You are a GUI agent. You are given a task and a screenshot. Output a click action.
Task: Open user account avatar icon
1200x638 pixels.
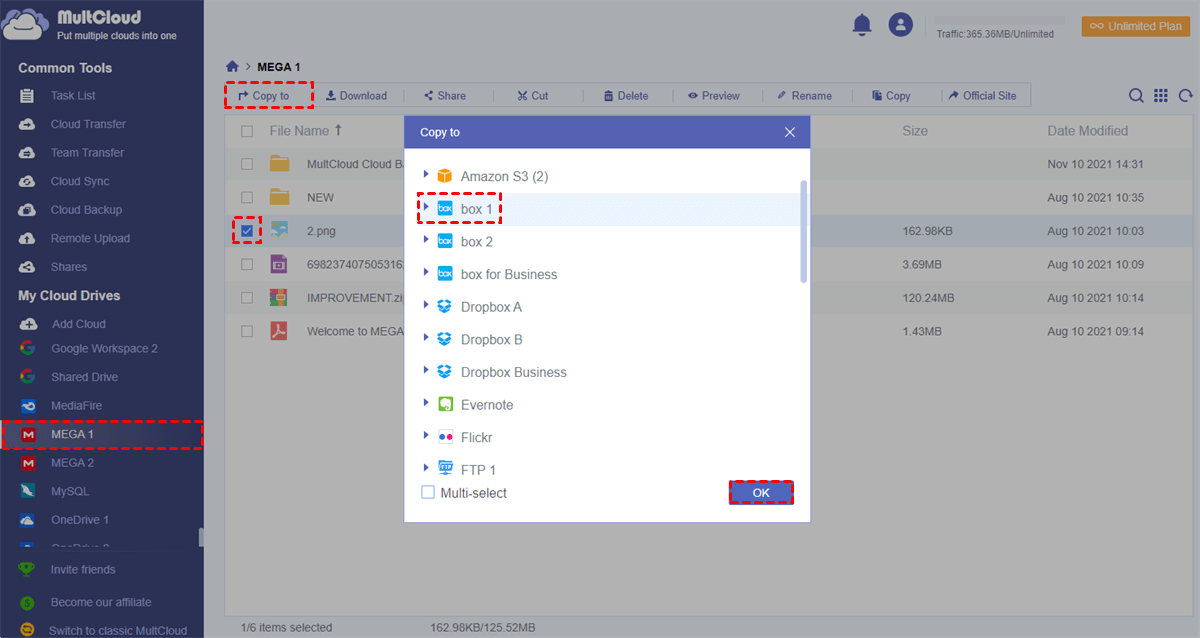901,25
